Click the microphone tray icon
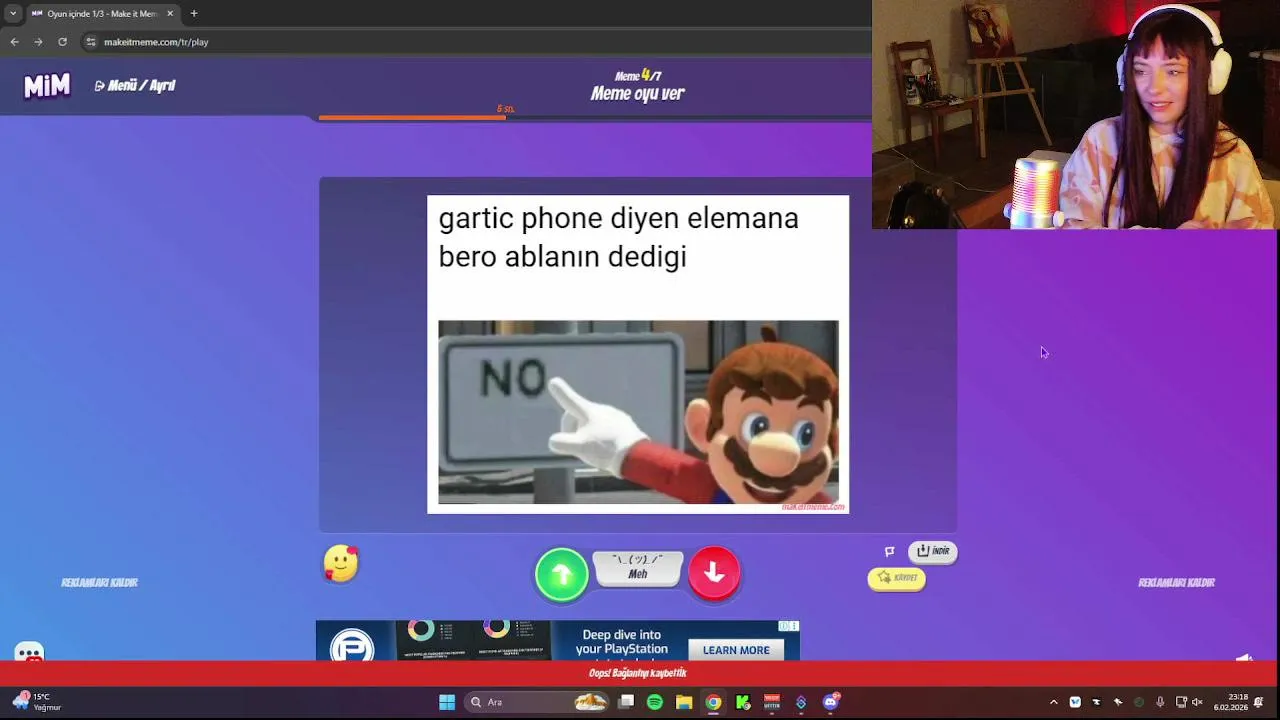The width and height of the screenshot is (1280, 720). (1160, 702)
